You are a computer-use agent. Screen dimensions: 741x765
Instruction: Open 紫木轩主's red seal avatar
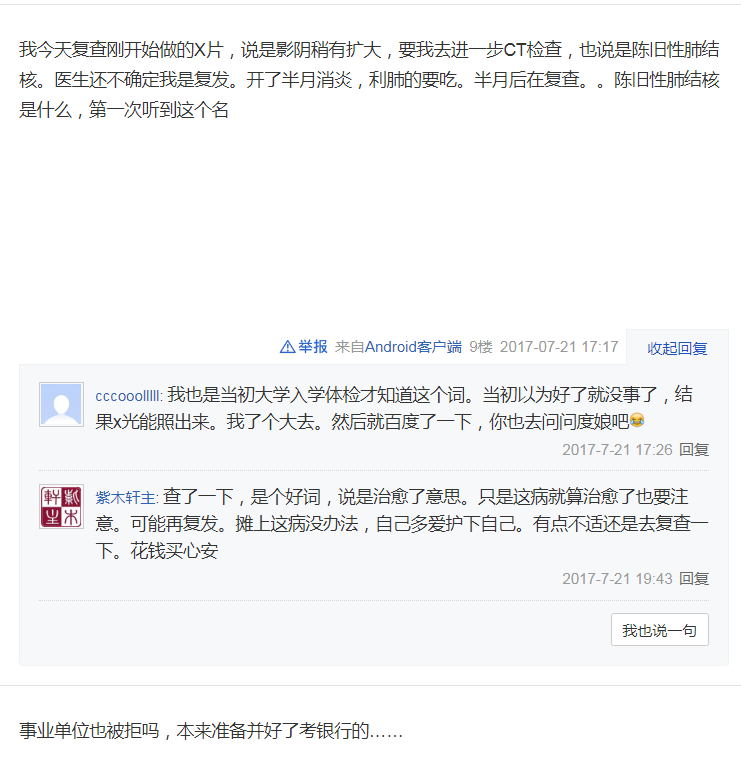(61, 506)
